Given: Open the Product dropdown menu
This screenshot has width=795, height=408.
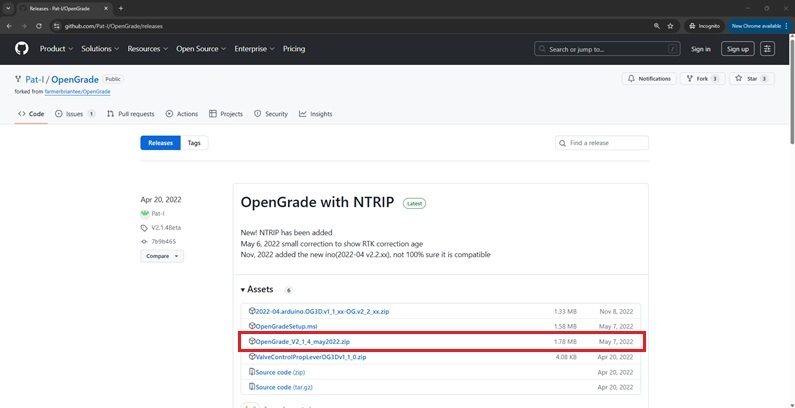Looking at the screenshot, I should (x=56, y=48).
